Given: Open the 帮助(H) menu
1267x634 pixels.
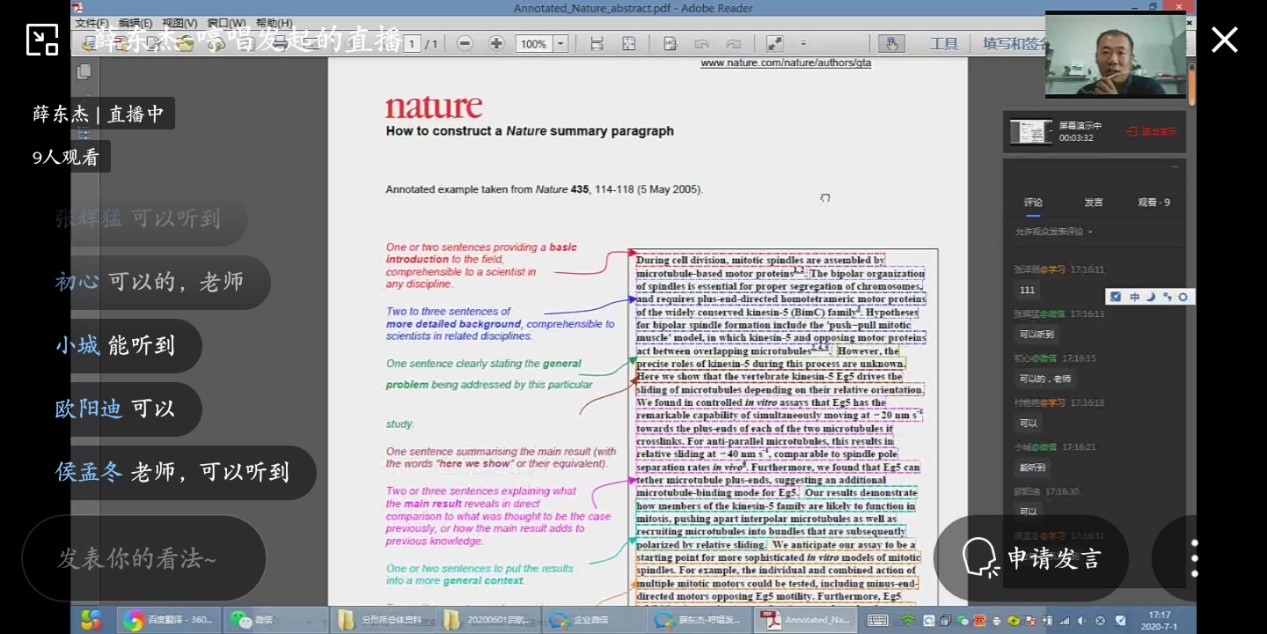Looking at the screenshot, I should (x=274, y=23).
